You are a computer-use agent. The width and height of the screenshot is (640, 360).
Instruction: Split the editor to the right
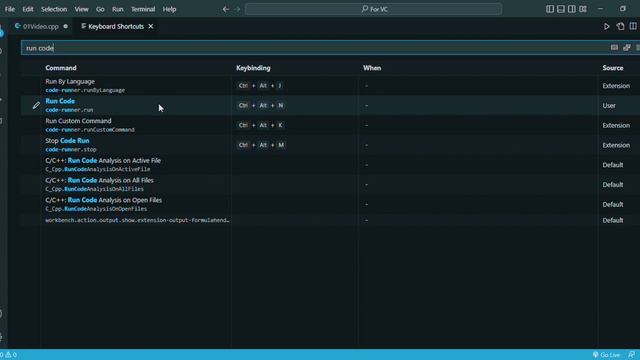633,27
